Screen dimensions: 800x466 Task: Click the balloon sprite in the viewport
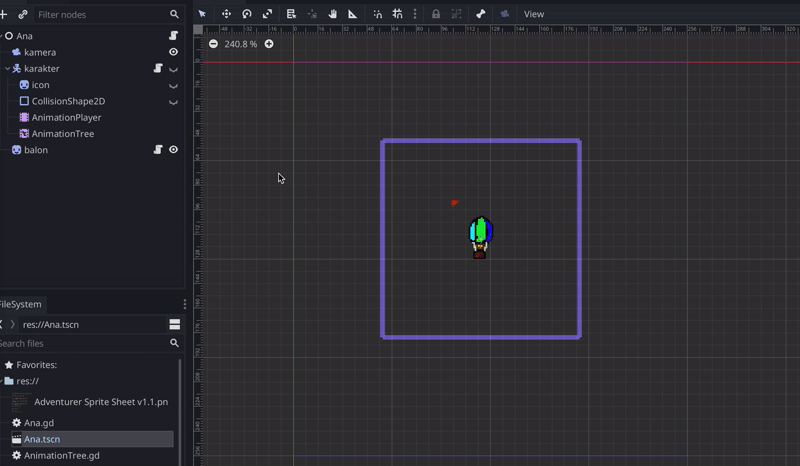[x=480, y=237]
